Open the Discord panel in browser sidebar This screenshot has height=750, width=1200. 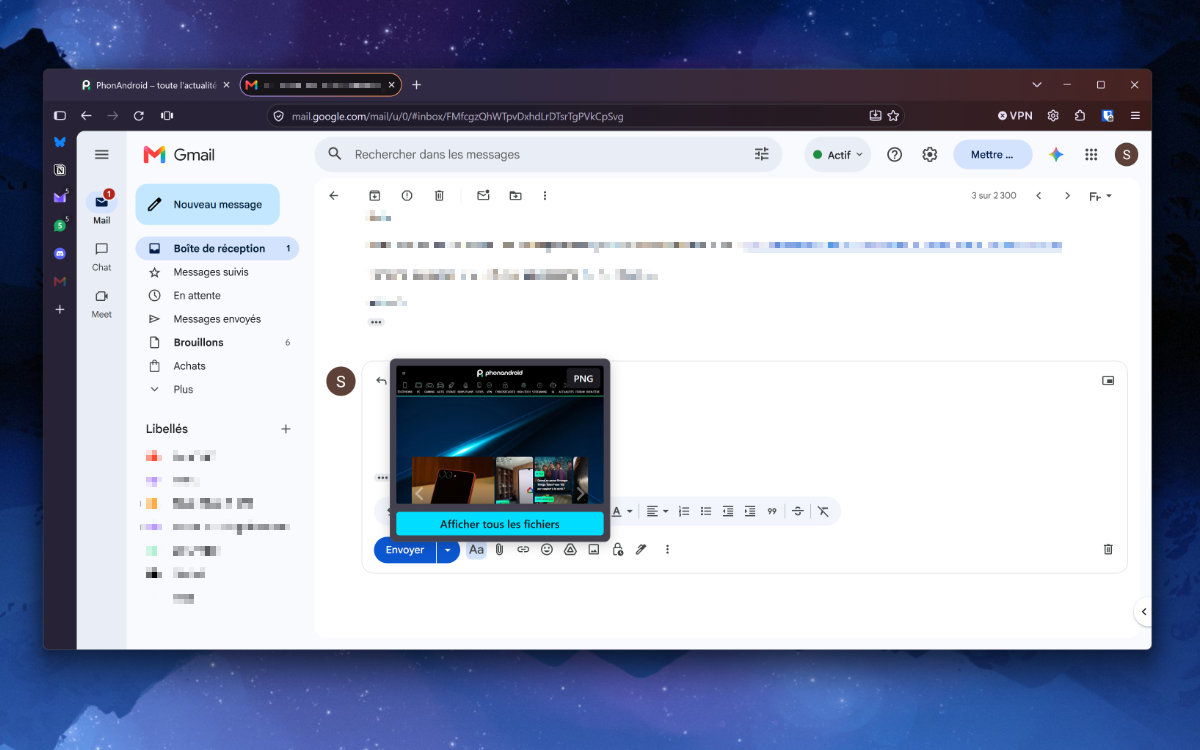coord(60,253)
